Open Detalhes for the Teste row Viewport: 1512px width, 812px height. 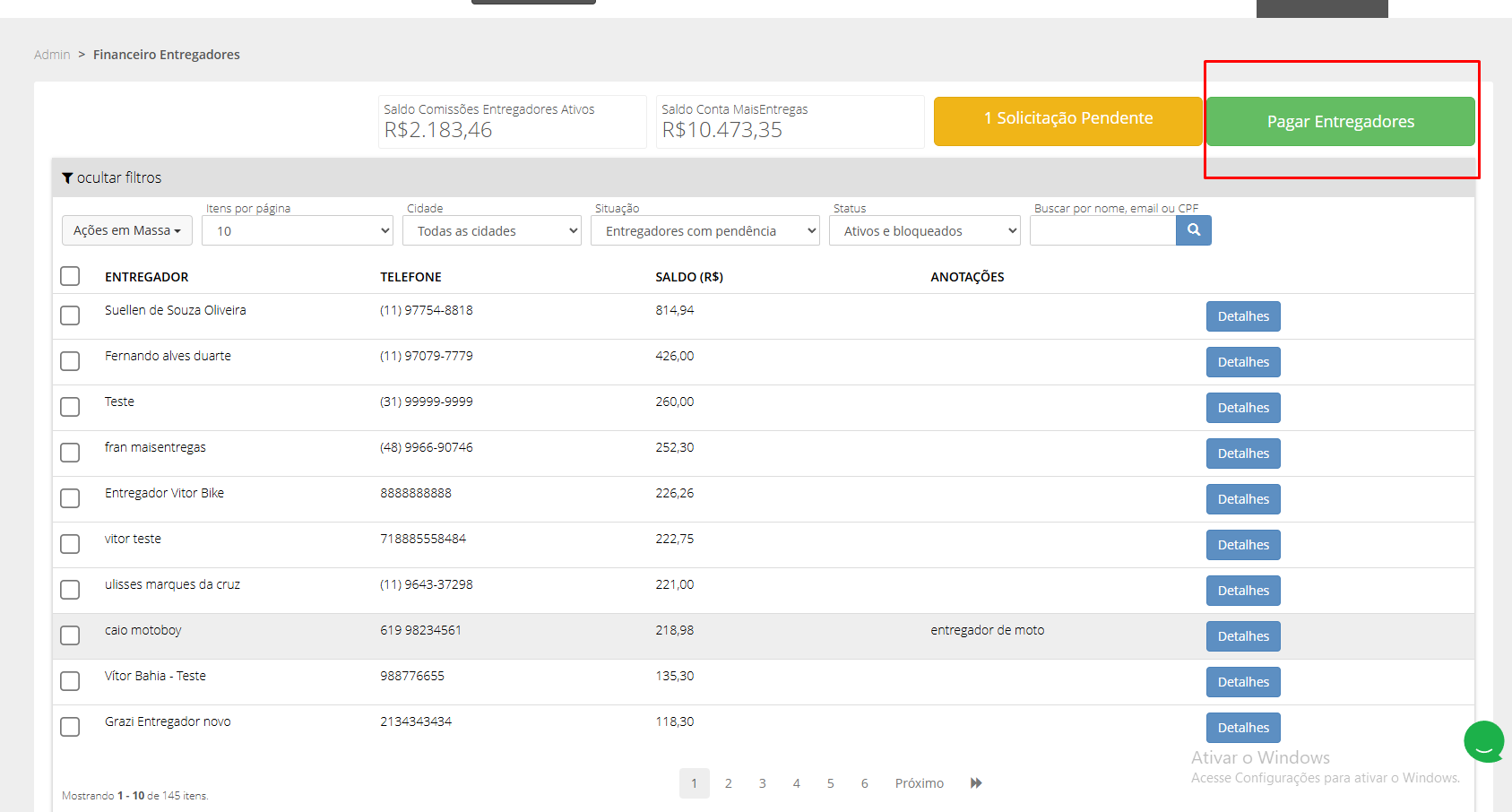coord(1243,408)
